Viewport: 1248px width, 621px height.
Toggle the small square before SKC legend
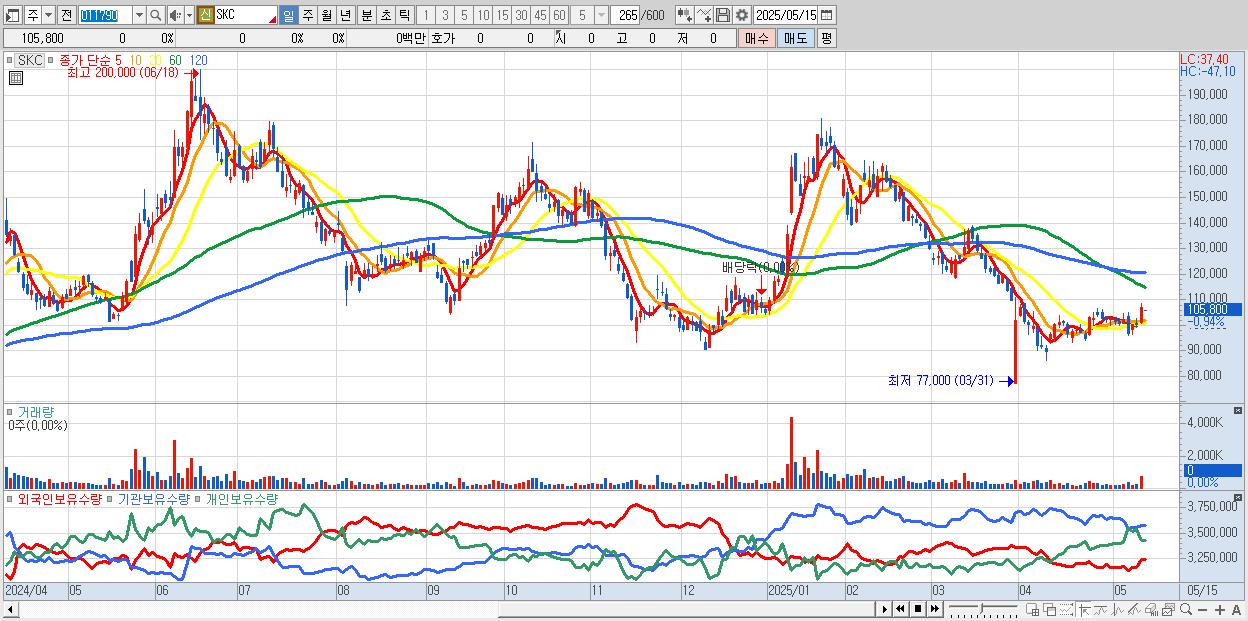tap(11, 60)
